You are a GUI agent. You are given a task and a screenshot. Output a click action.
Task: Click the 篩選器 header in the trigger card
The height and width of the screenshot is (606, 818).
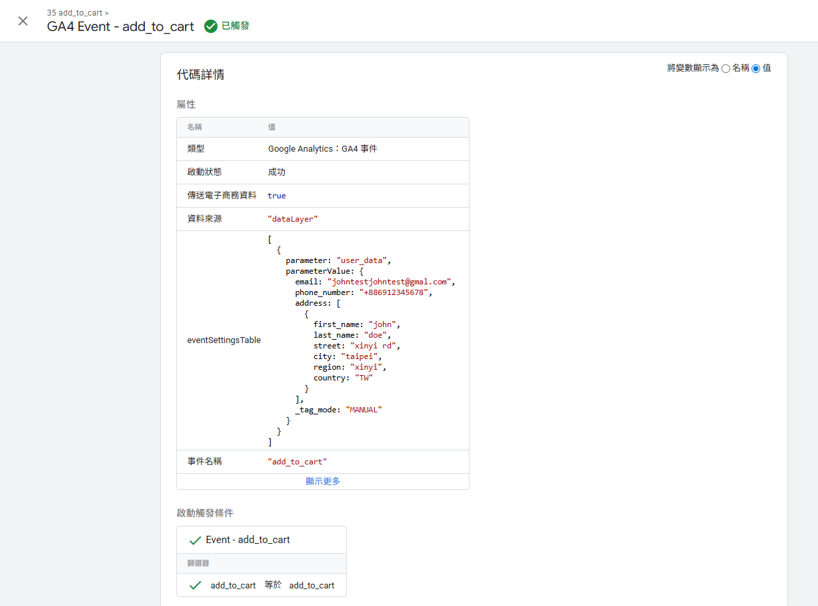click(x=198, y=563)
